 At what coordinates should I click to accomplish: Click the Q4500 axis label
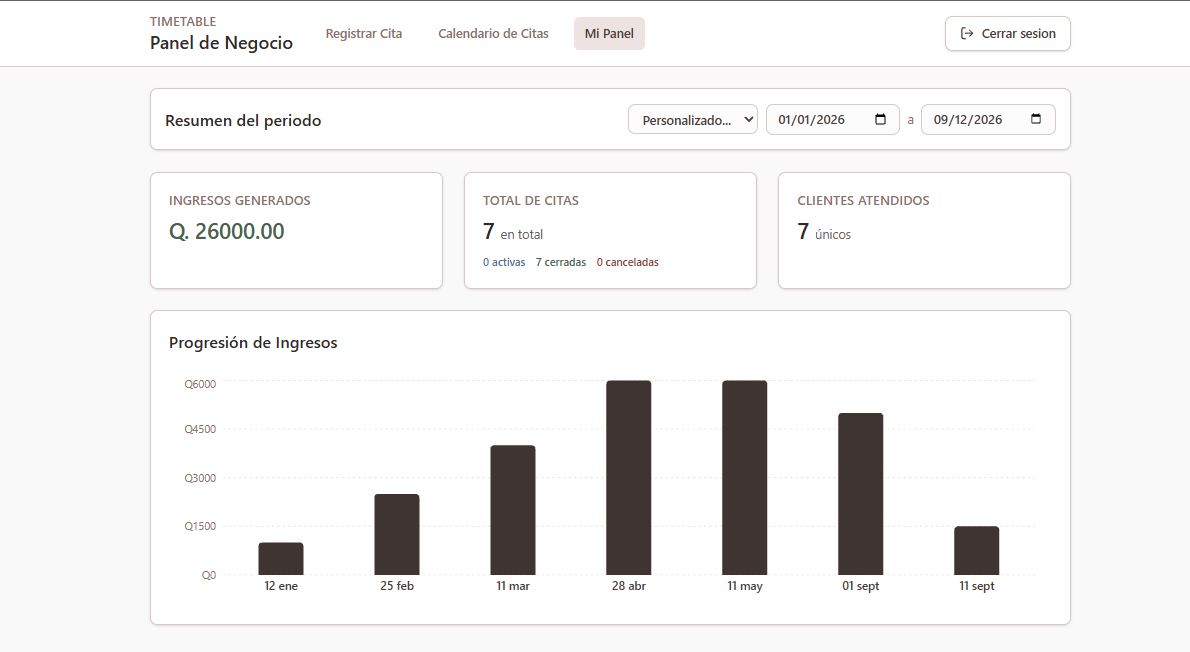200,429
